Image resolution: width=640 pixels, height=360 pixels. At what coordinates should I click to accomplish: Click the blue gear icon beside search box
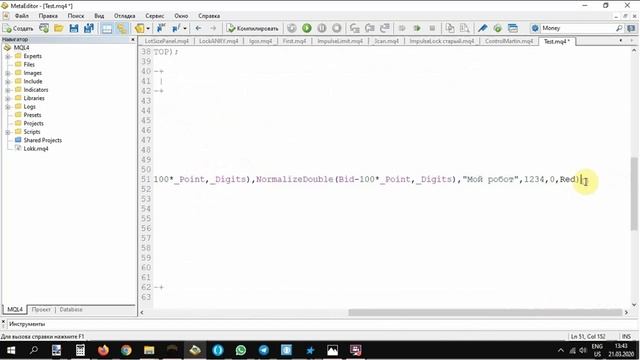[535, 28]
